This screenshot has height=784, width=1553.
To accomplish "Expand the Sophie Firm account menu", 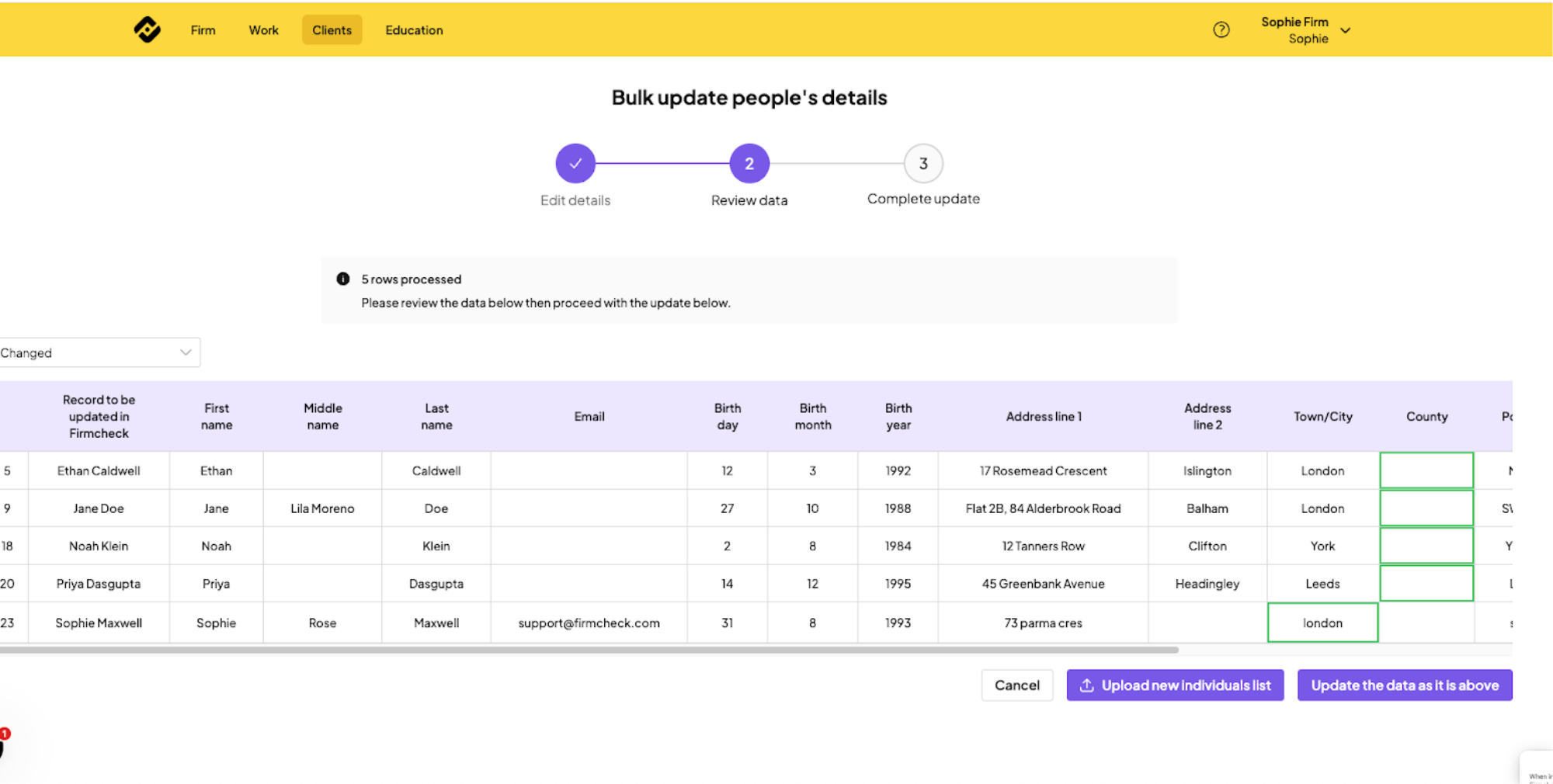I will point(1345,30).
